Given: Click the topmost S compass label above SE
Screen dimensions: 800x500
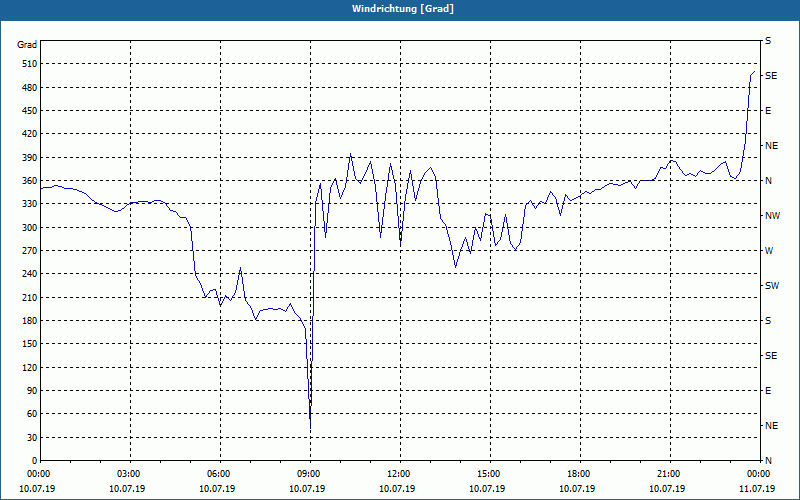Looking at the screenshot, I should (768, 41).
